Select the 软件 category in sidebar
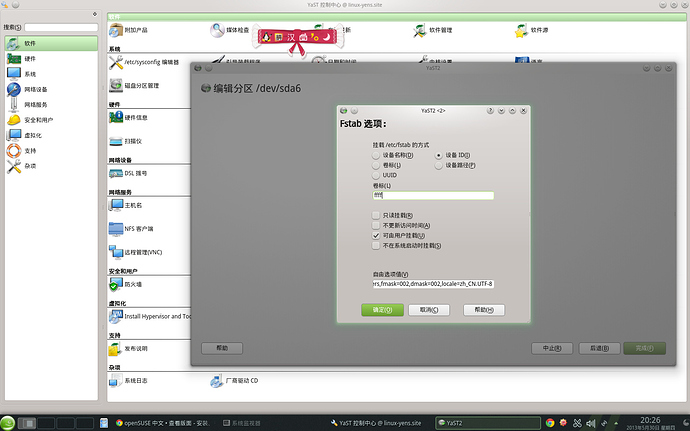This screenshot has width=690, height=431. click(51, 43)
